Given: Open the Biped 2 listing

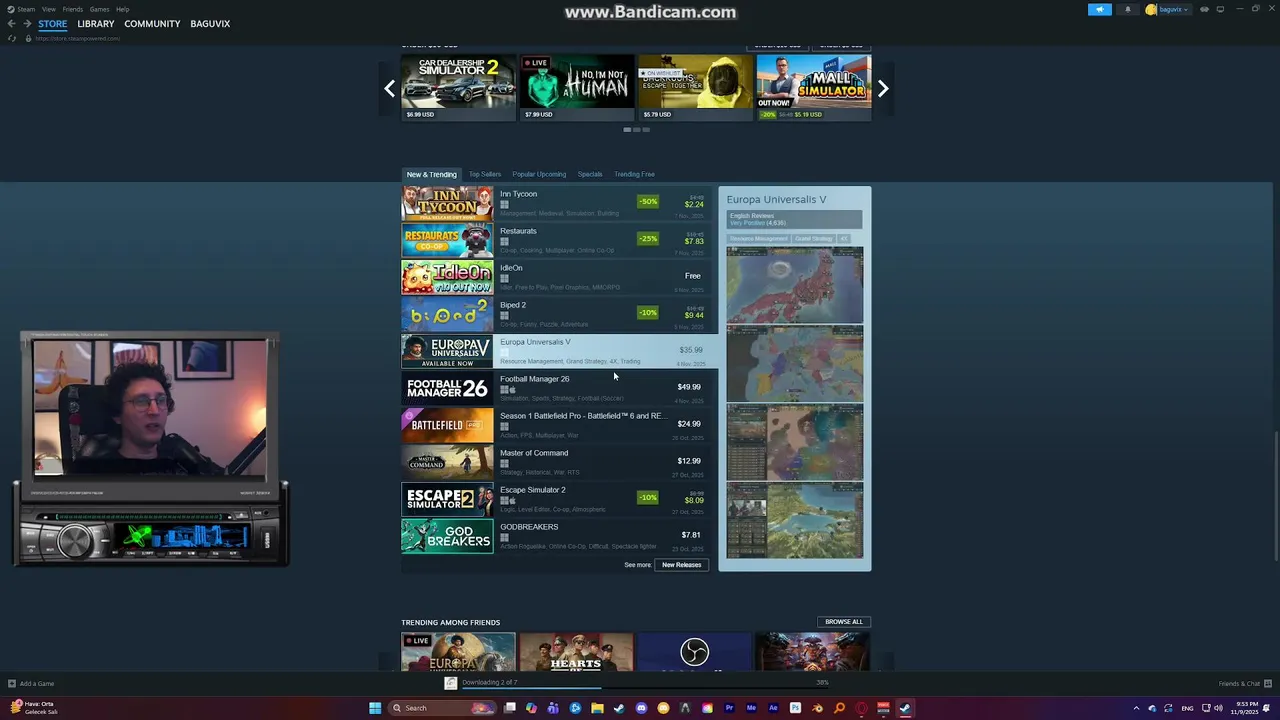Looking at the screenshot, I should [555, 314].
